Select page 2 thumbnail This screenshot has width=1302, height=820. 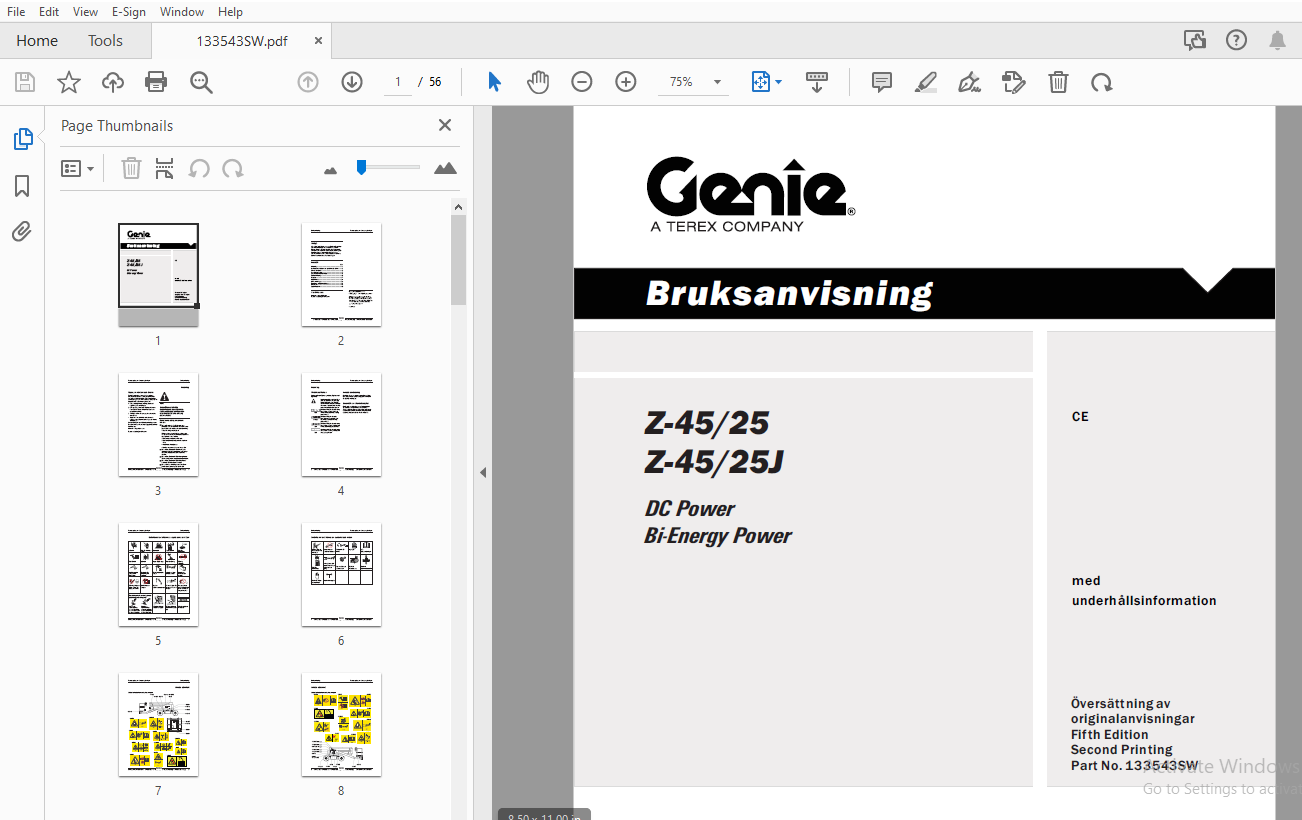click(x=341, y=275)
